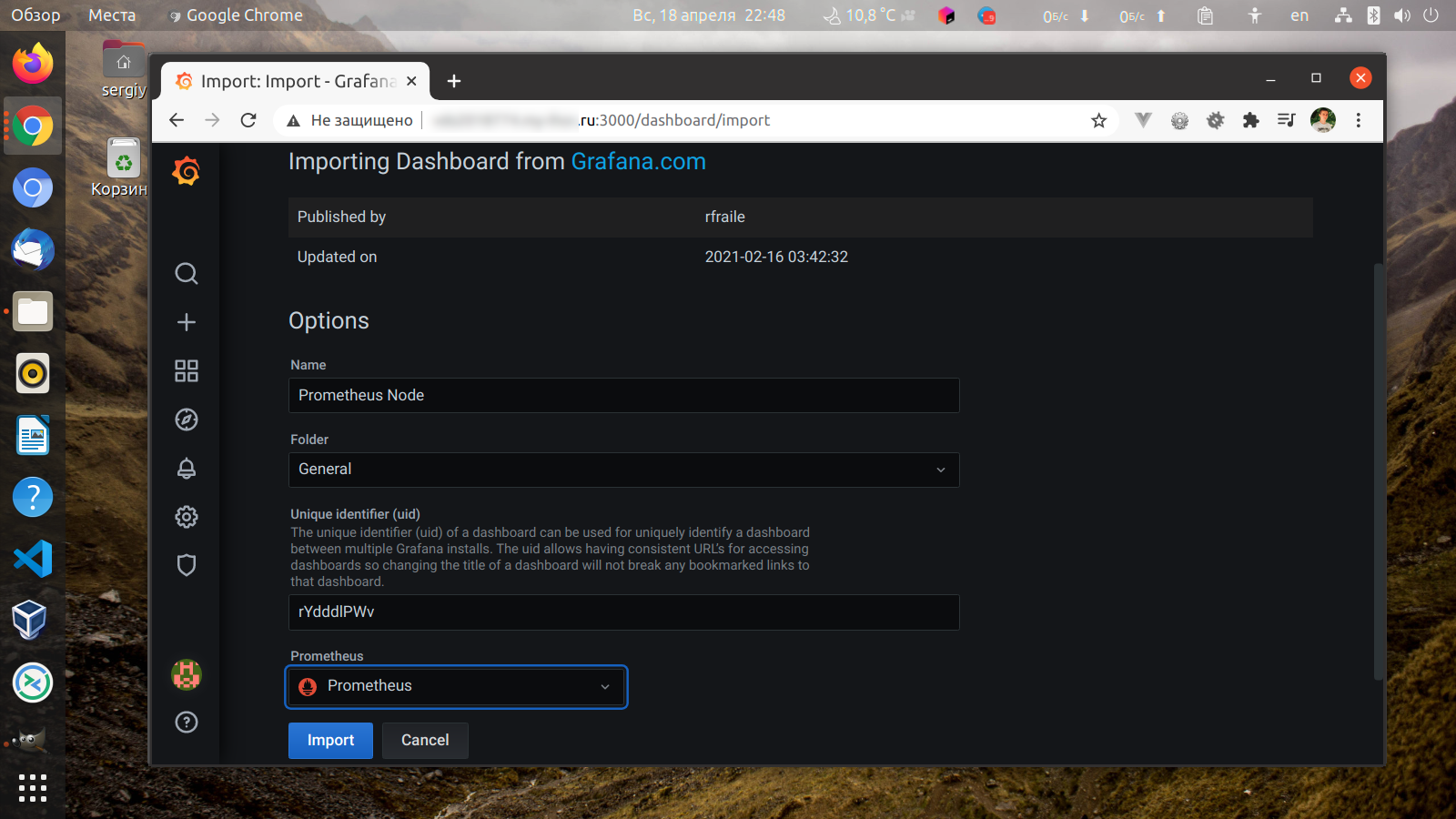Open Server Admin shield icon in sidebar
This screenshot has width=1456, height=819.
[187, 565]
